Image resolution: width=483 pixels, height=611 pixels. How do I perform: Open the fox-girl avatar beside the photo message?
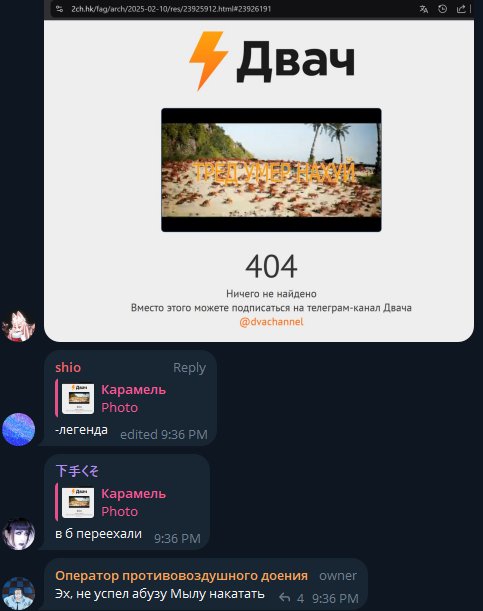click(x=18, y=326)
